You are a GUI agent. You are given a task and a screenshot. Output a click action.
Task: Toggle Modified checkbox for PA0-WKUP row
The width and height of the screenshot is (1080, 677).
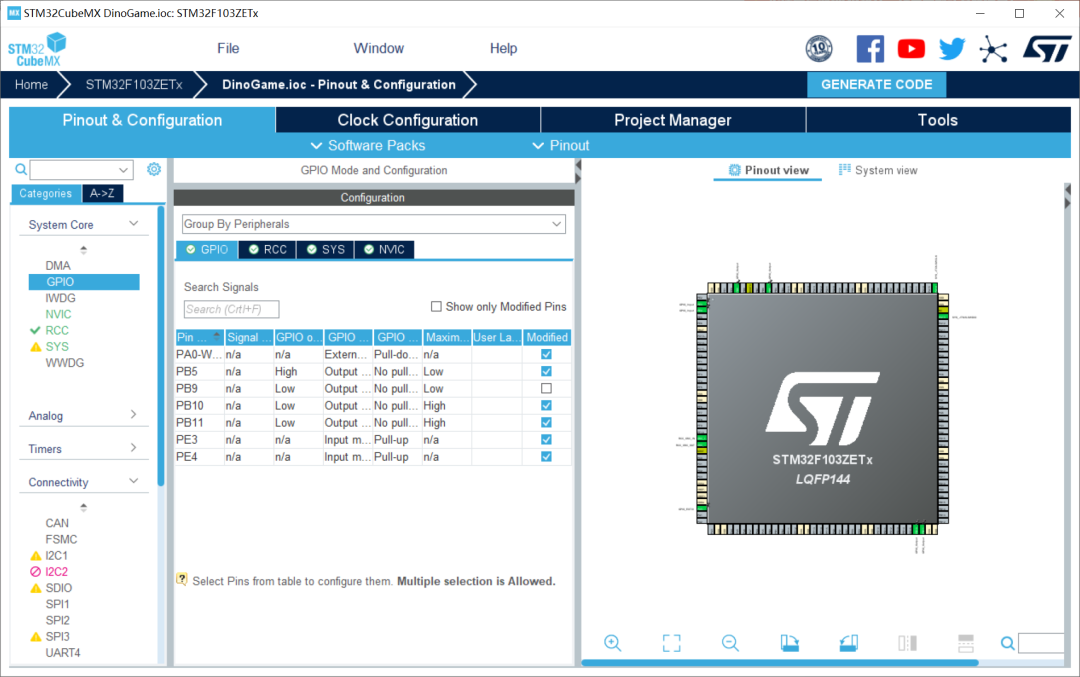click(x=546, y=354)
